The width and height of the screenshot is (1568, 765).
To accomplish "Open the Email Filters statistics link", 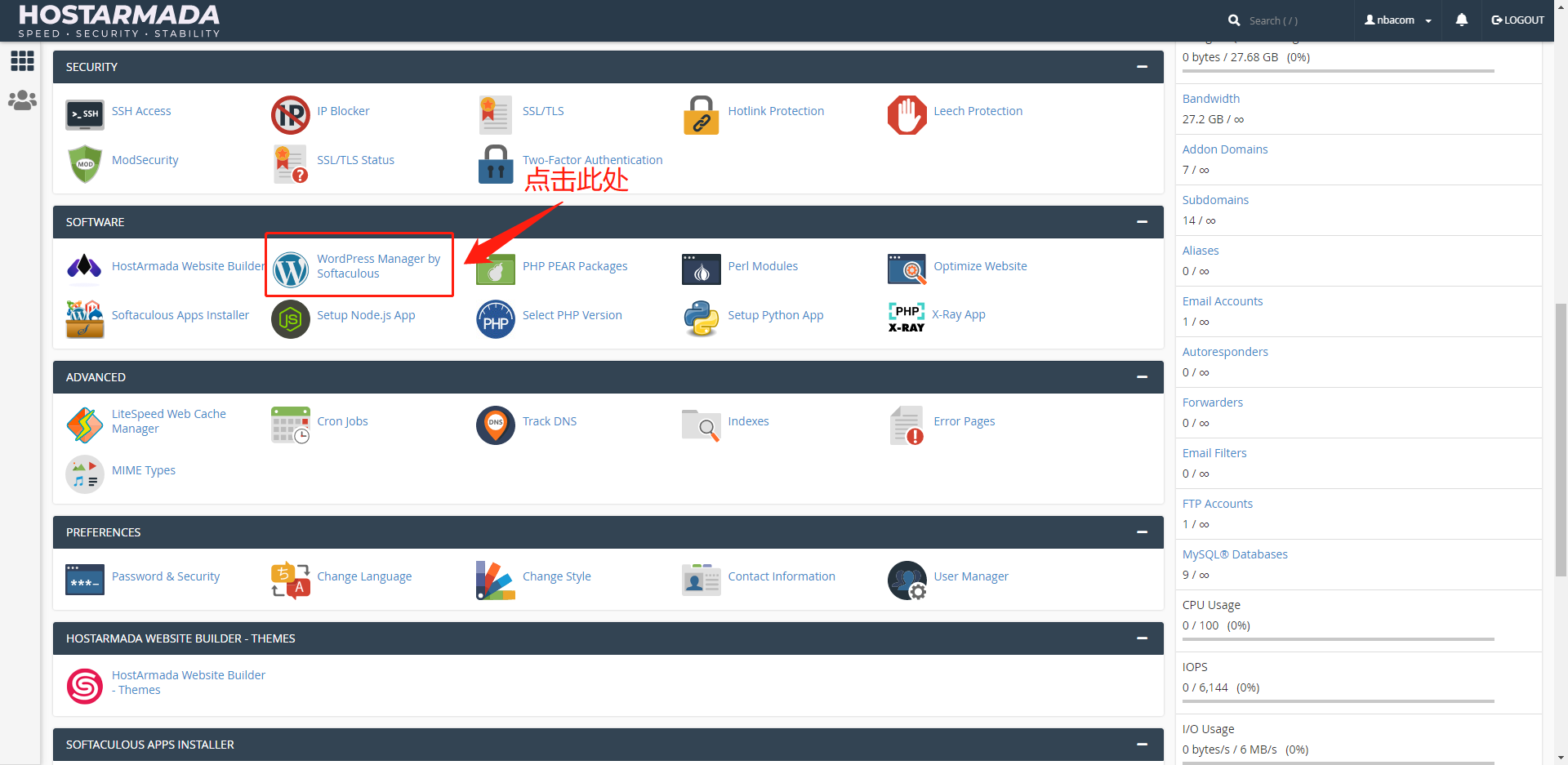I will pyautogui.click(x=1214, y=453).
